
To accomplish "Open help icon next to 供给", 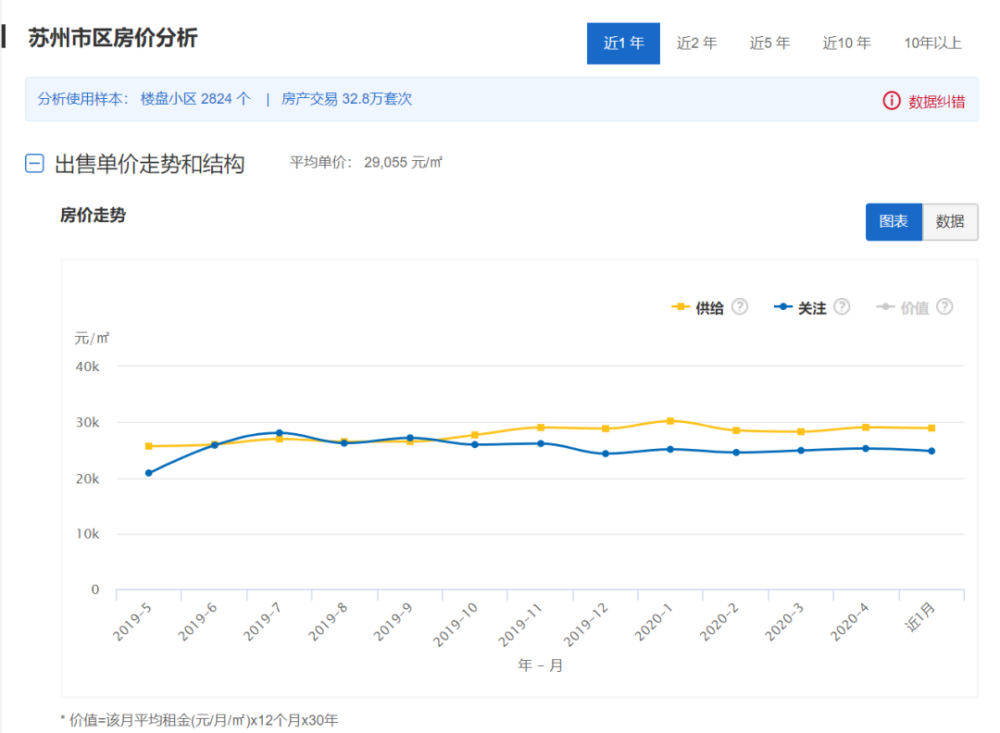I will (x=740, y=307).
